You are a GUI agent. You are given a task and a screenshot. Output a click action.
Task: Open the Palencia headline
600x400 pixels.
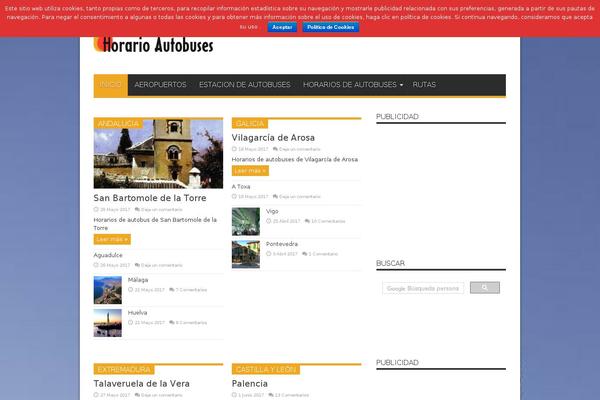(x=249, y=384)
